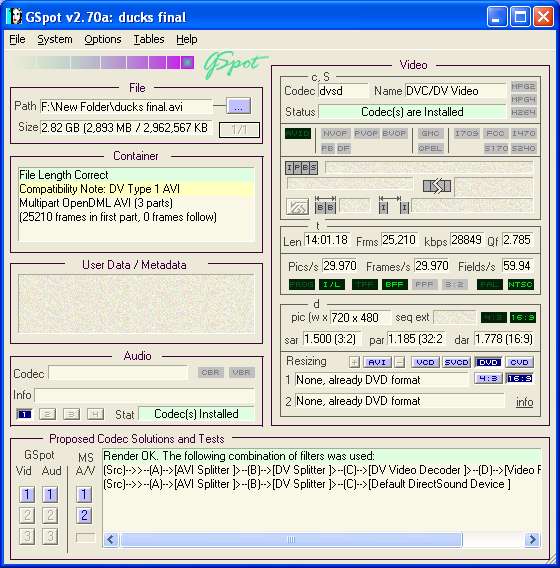Click the minus icon beside AVI resizing
560x568 pixels.
click(x=400, y=362)
